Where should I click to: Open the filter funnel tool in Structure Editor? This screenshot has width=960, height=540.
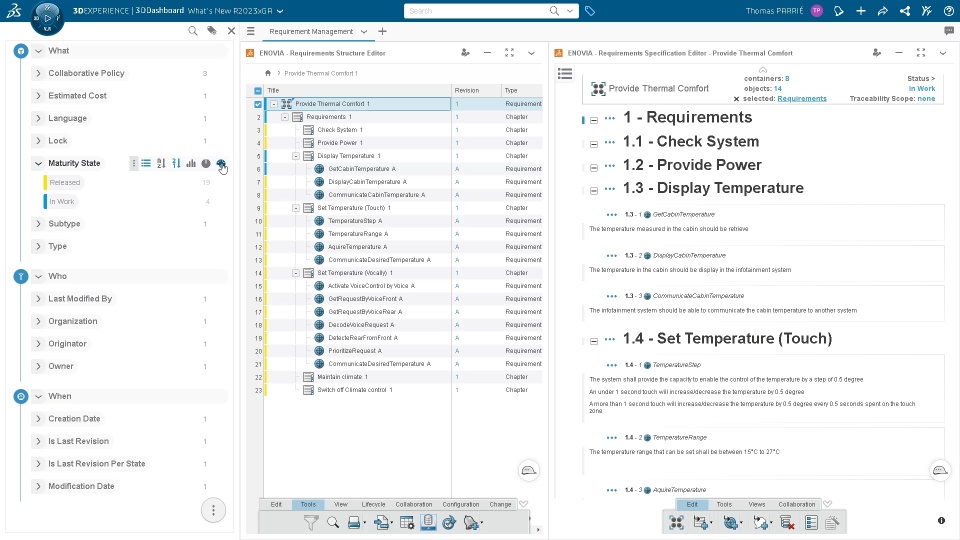click(311, 522)
